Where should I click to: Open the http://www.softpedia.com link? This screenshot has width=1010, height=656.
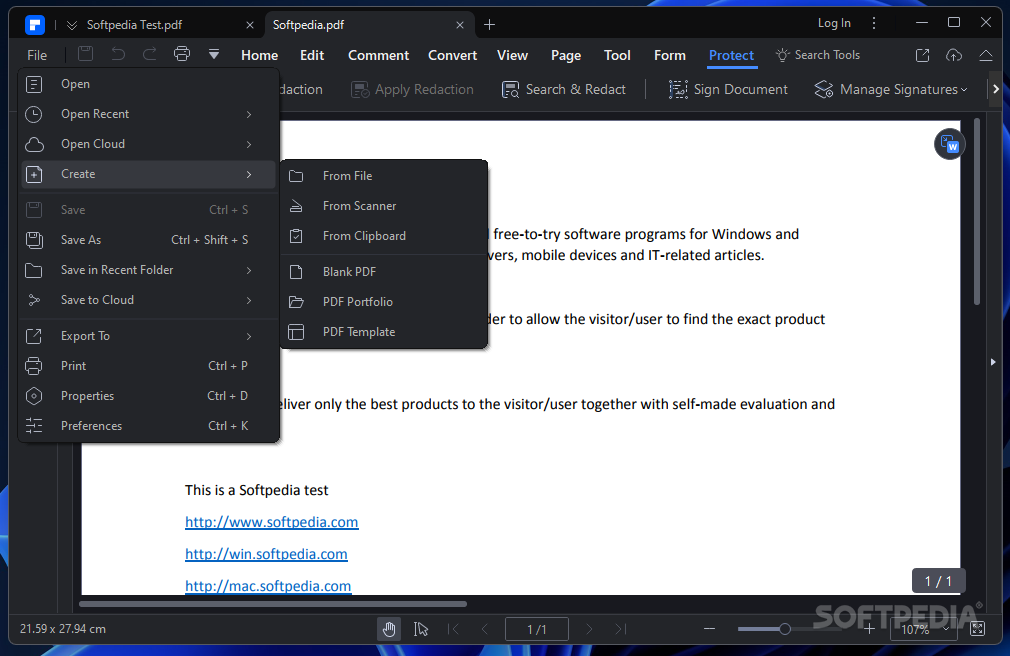271,522
